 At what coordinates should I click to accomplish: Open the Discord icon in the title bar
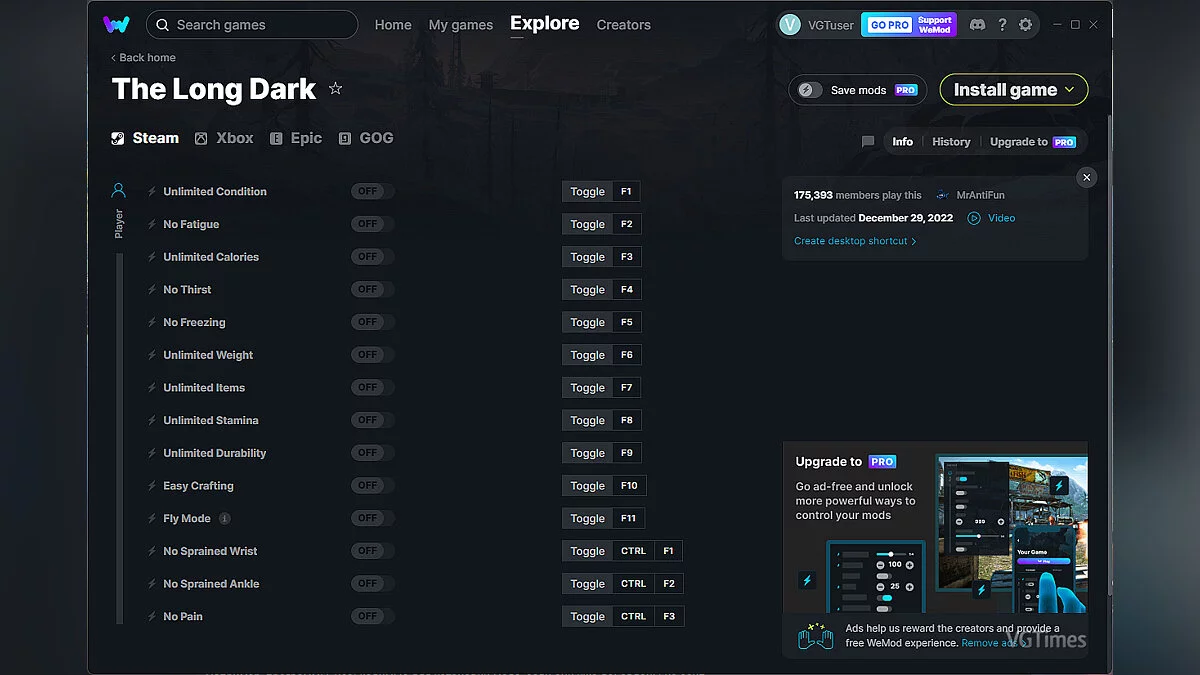coord(977,24)
